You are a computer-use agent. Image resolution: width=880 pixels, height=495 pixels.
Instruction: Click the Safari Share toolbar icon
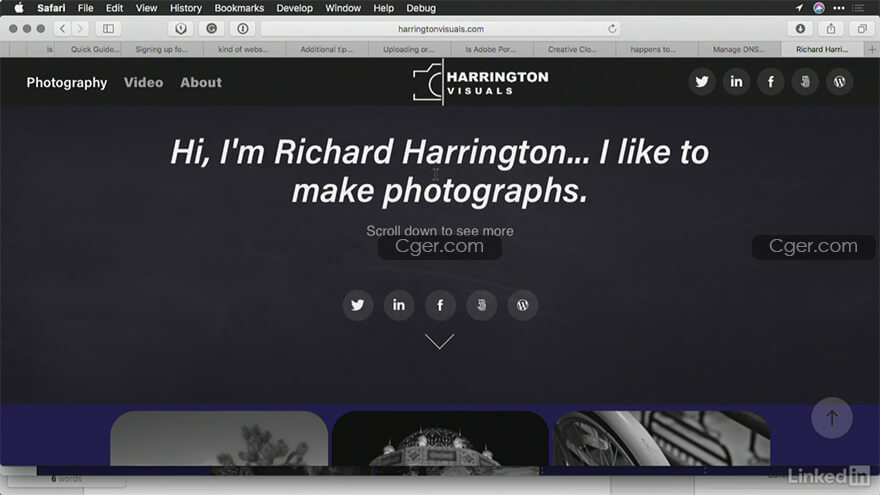830,29
